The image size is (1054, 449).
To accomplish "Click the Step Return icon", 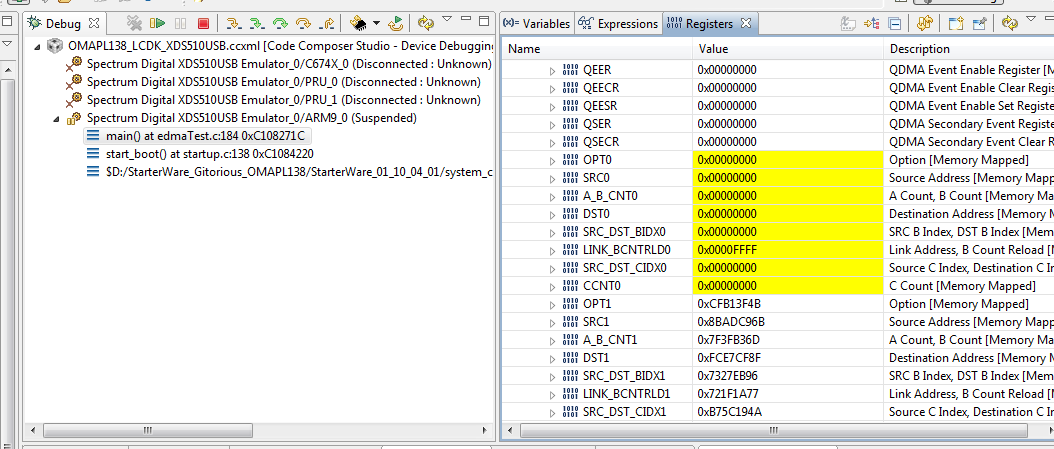I will pyautogui.click(x=327, y=24).
